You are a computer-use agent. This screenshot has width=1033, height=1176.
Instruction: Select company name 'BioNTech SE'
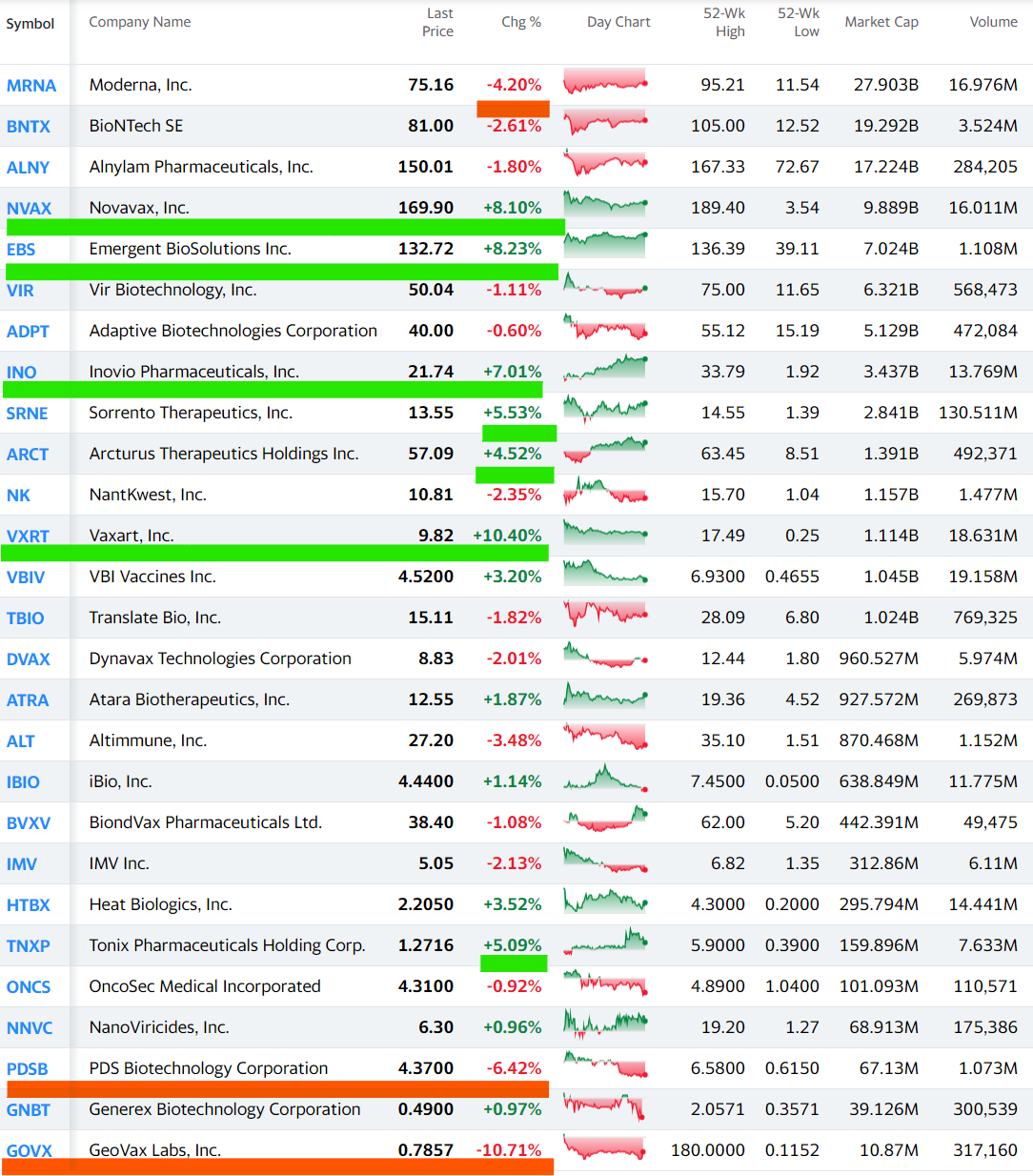pos(136,126)
